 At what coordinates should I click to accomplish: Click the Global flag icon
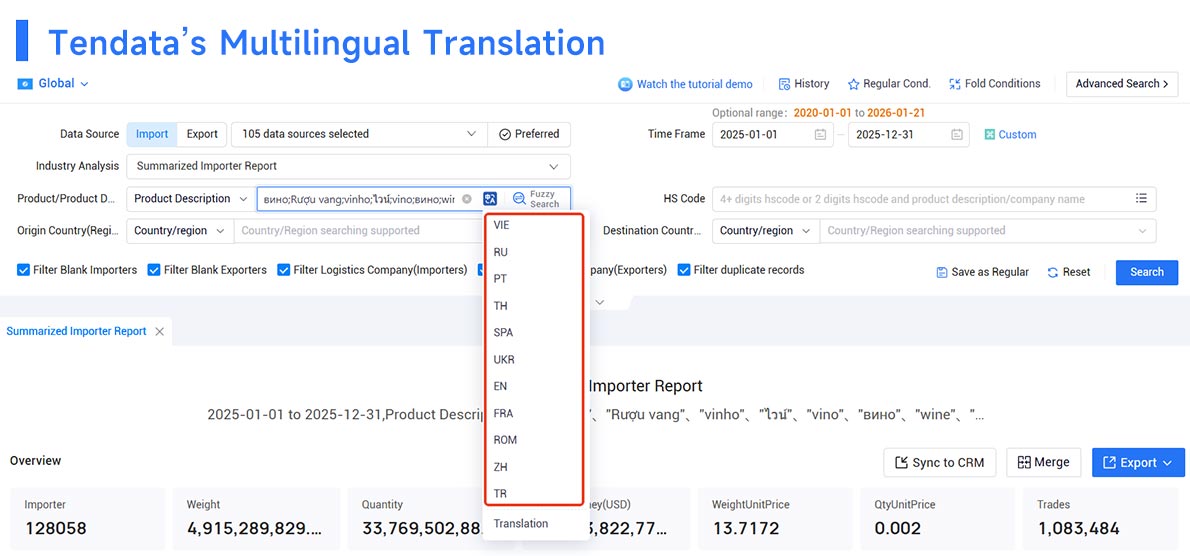tap(25, 84)
